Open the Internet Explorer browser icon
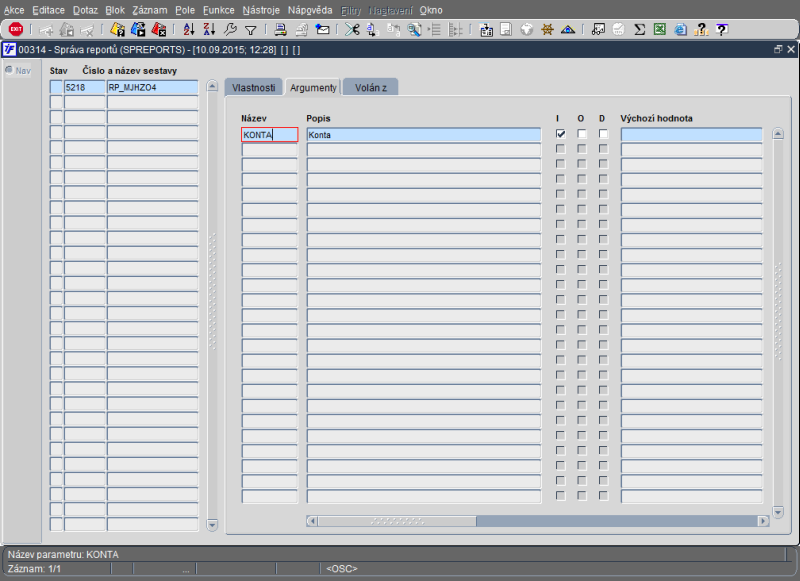The width and height of the screenshot is (800, 581). point(681,30)
